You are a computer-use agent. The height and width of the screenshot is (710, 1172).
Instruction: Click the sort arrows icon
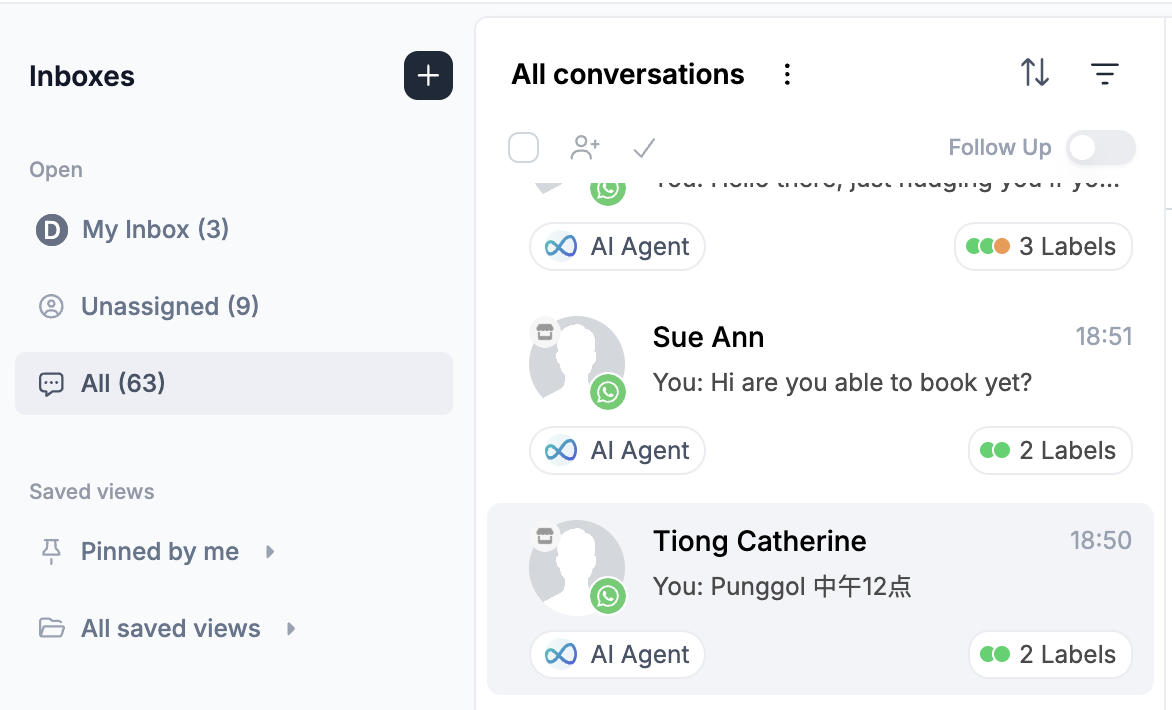pos(1035,72)
